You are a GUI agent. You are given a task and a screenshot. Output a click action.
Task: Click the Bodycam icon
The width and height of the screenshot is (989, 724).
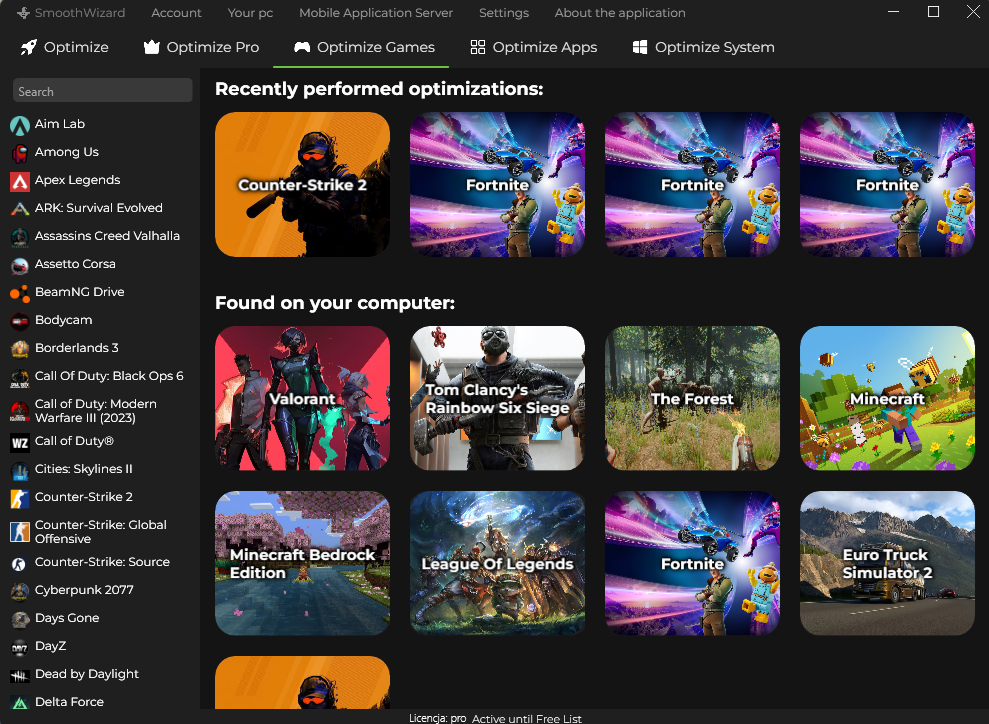click(20, 322)
